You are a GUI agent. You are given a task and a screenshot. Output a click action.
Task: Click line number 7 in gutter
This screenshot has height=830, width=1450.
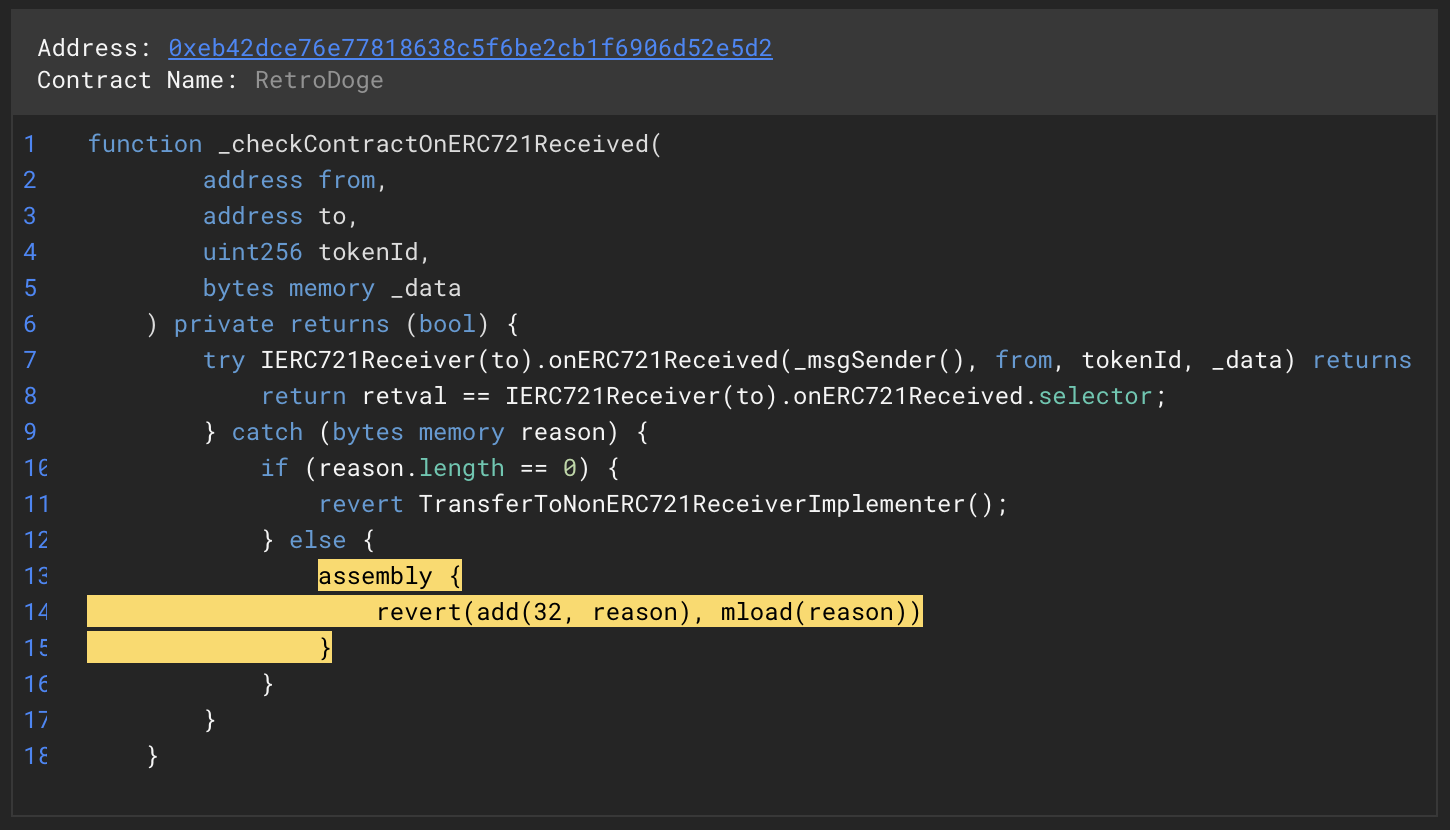30,360
